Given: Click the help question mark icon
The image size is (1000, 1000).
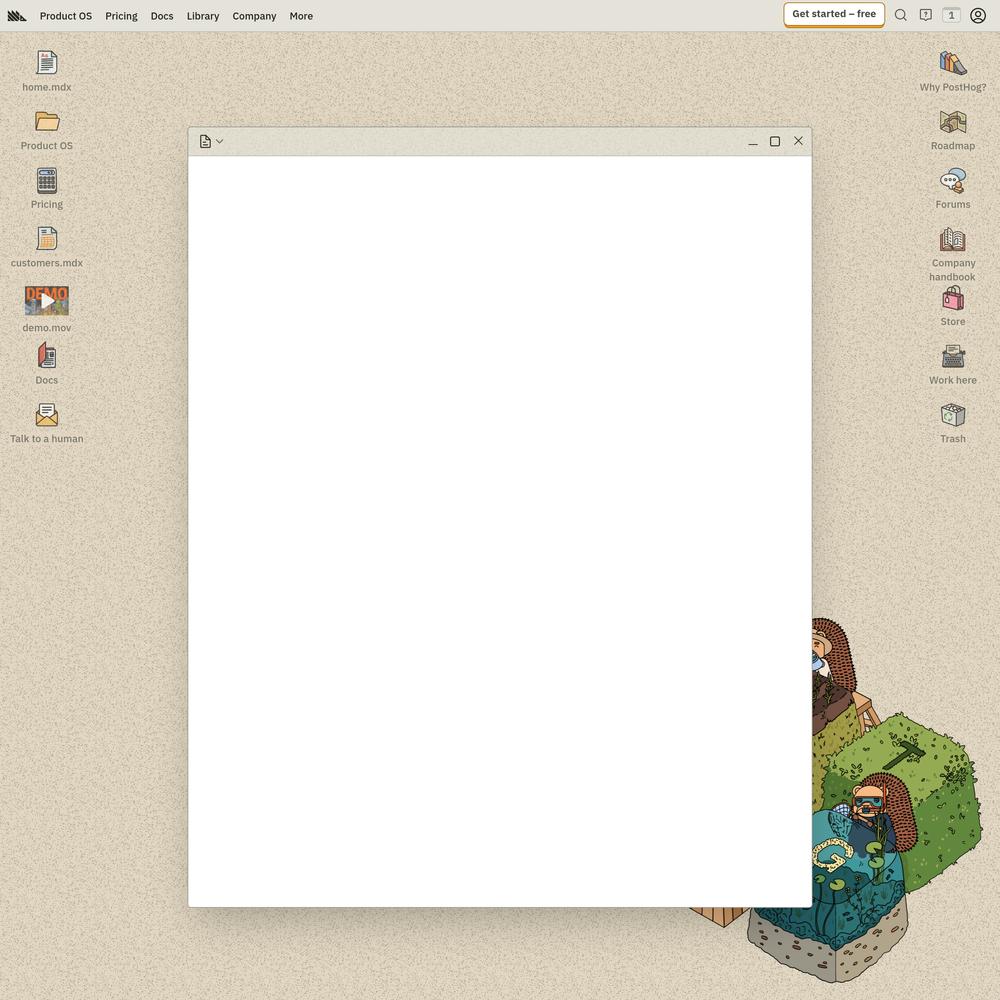Looking at the screenshot, I should point(925,15).
